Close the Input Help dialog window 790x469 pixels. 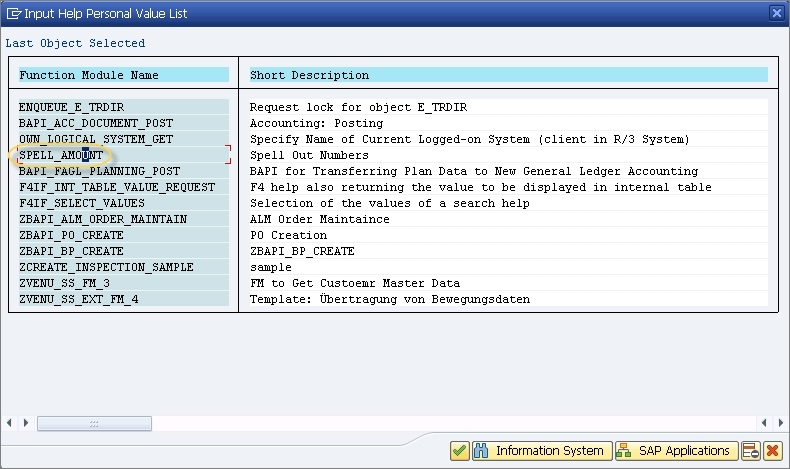(777, 13)
